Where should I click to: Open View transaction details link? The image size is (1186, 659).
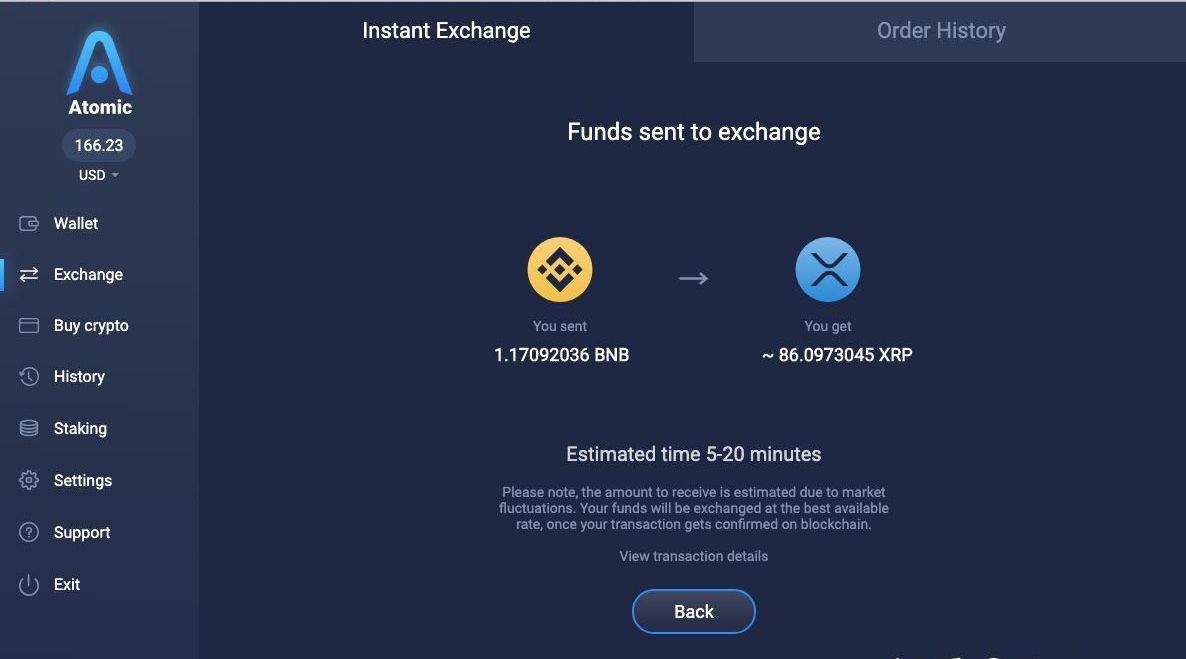[694, 556]
